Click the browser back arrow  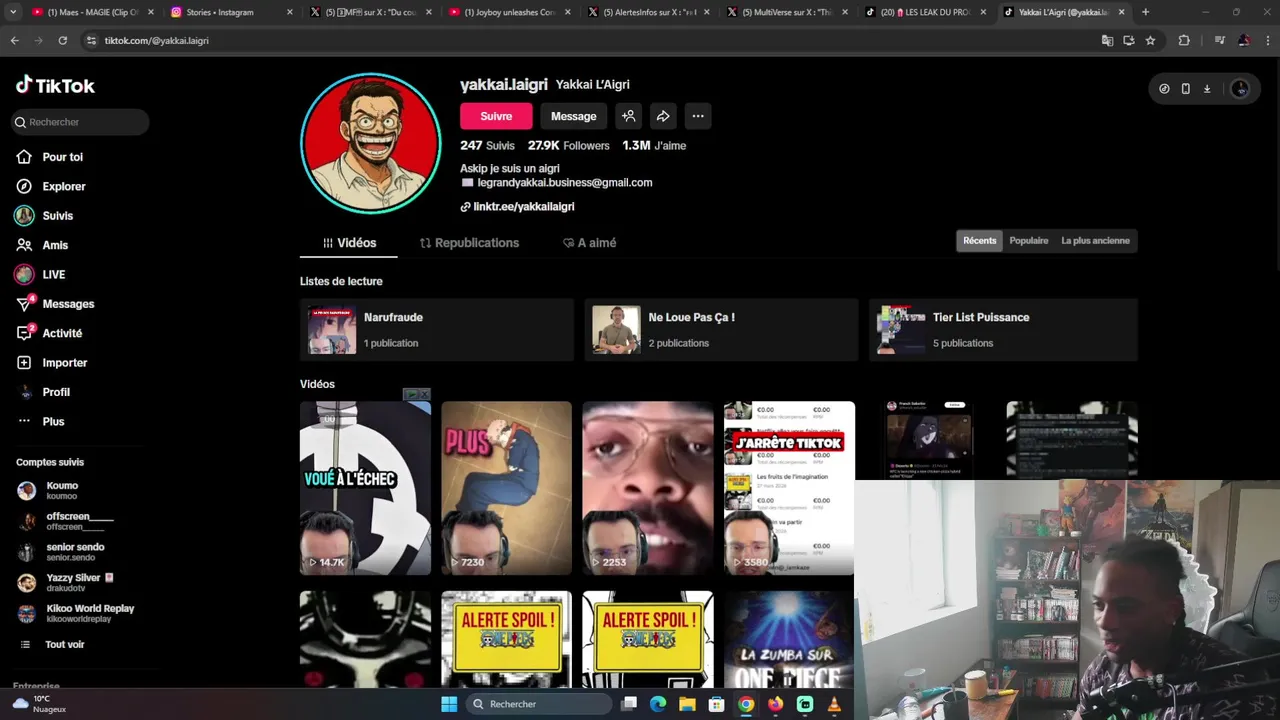[14, 41]
